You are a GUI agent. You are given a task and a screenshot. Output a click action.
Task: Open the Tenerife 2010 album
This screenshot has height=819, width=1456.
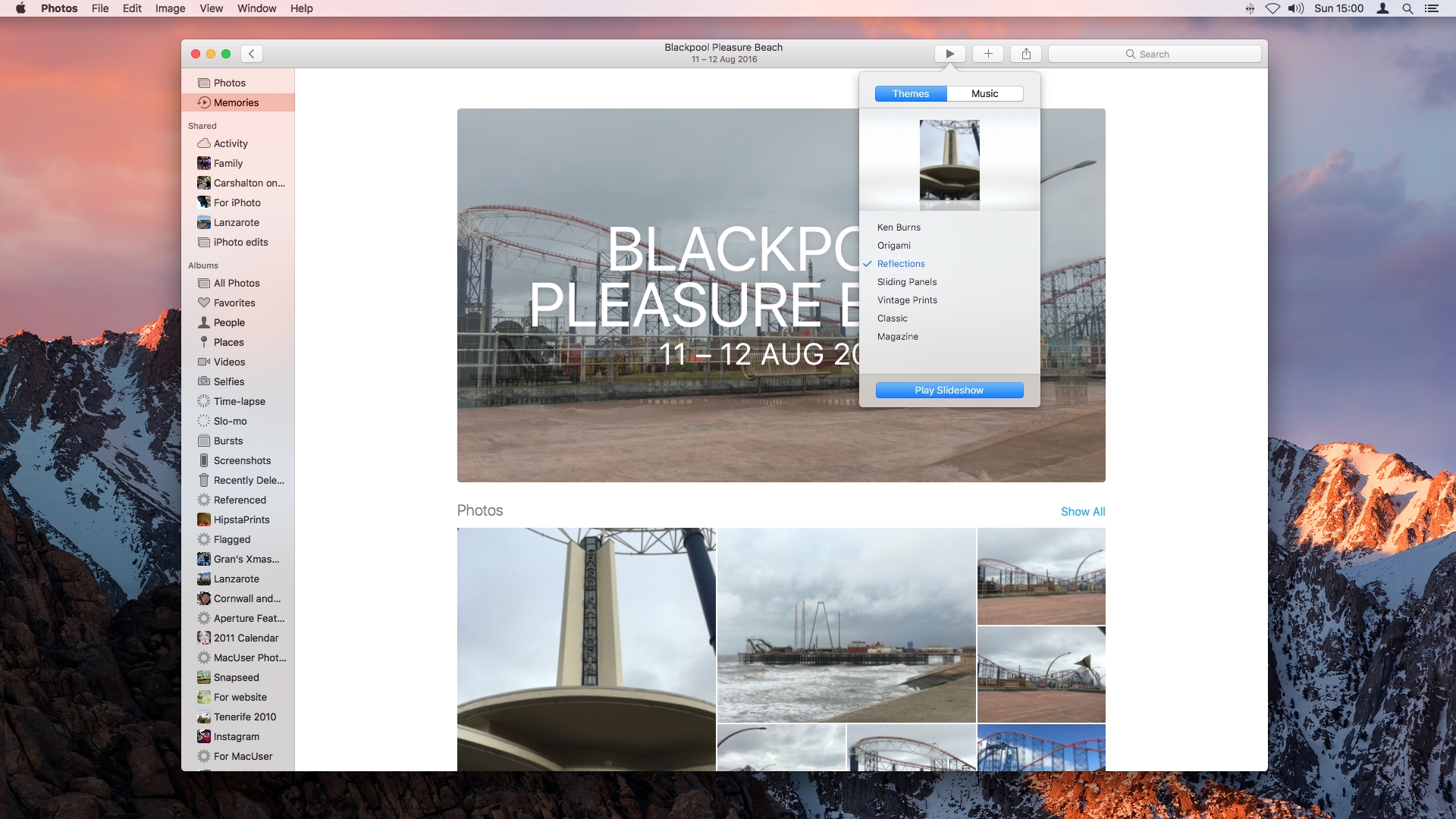click(237, 717)
